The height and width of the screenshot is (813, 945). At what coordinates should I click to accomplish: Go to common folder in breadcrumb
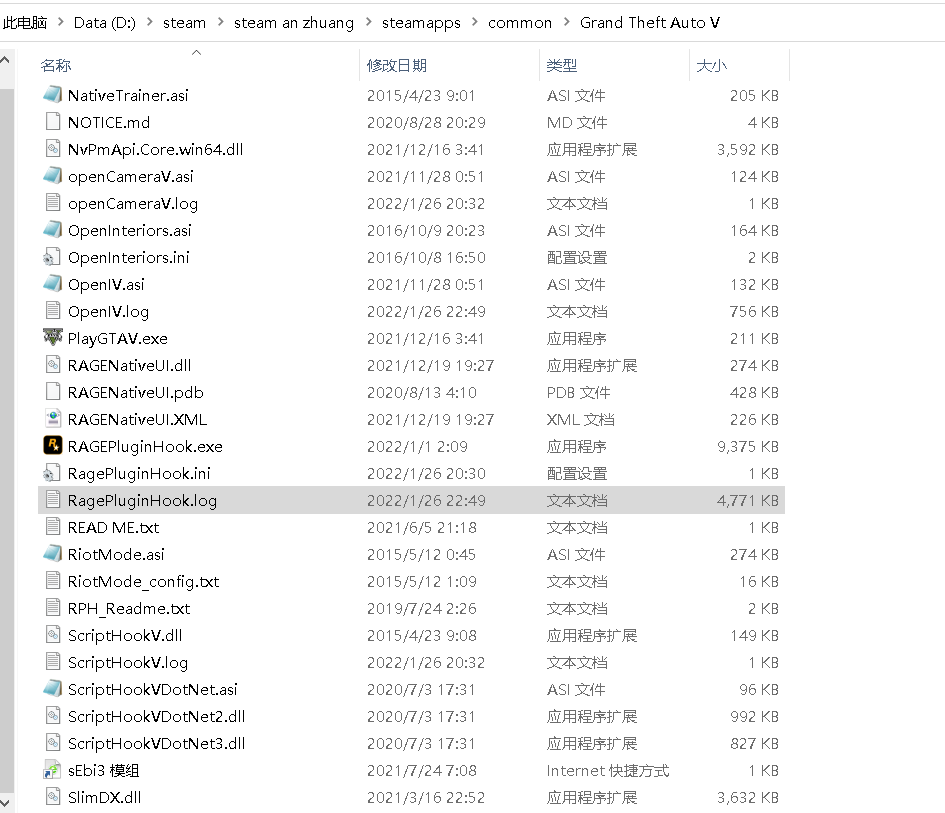[520, 23]
